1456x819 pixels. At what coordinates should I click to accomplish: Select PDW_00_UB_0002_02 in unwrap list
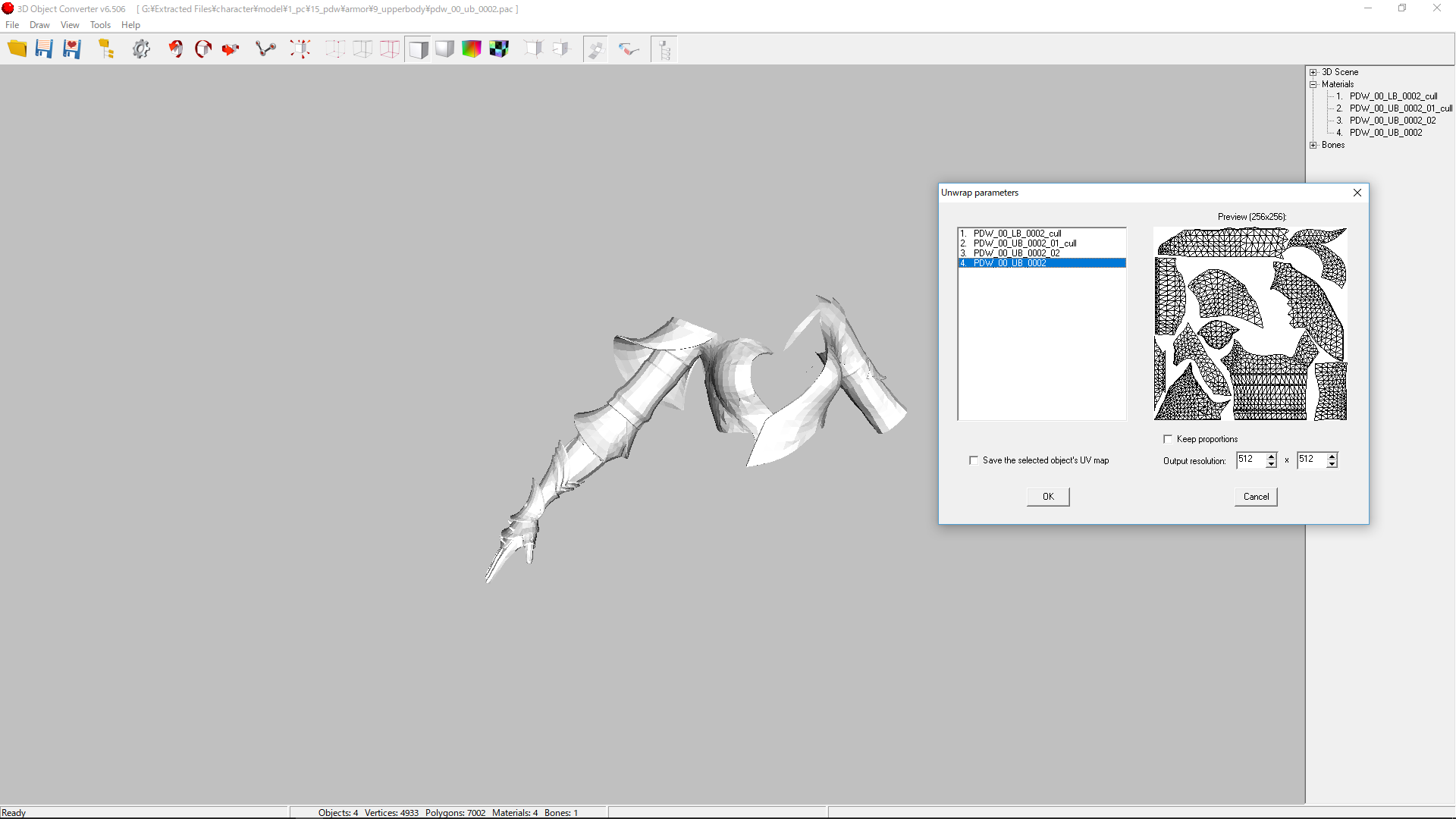tap(1016, 253)
